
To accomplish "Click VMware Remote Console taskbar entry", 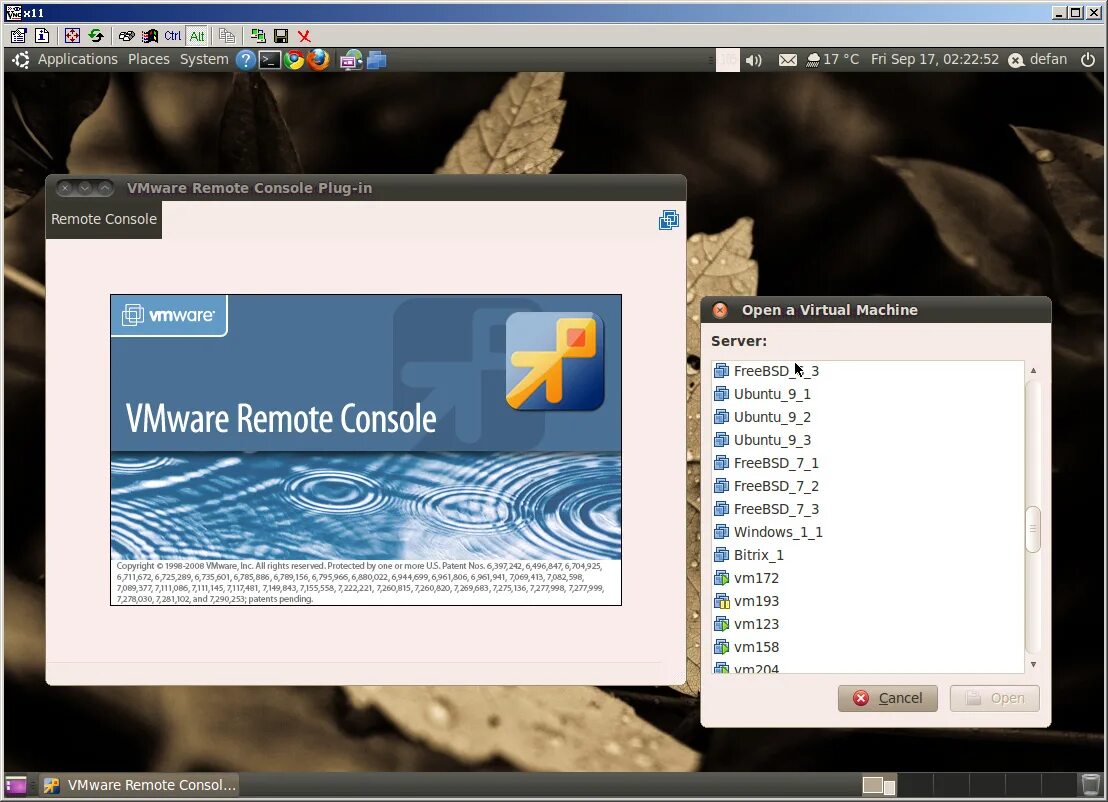I will [138, 785].
